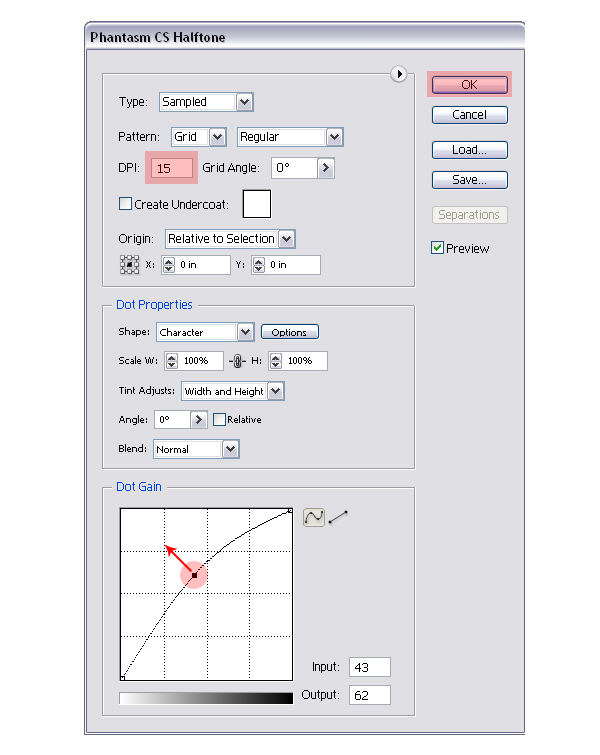This screenshot has height=755, width=600.
Task: Click the Y offset value field
Action: 292,265
